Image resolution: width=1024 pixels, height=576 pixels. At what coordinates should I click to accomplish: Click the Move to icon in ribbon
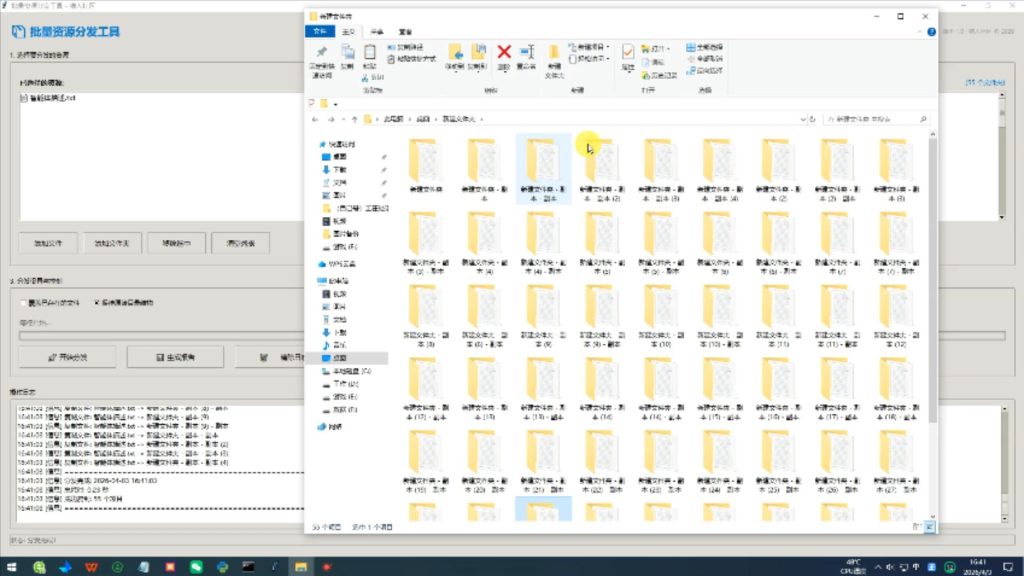[x=455, y=54]
